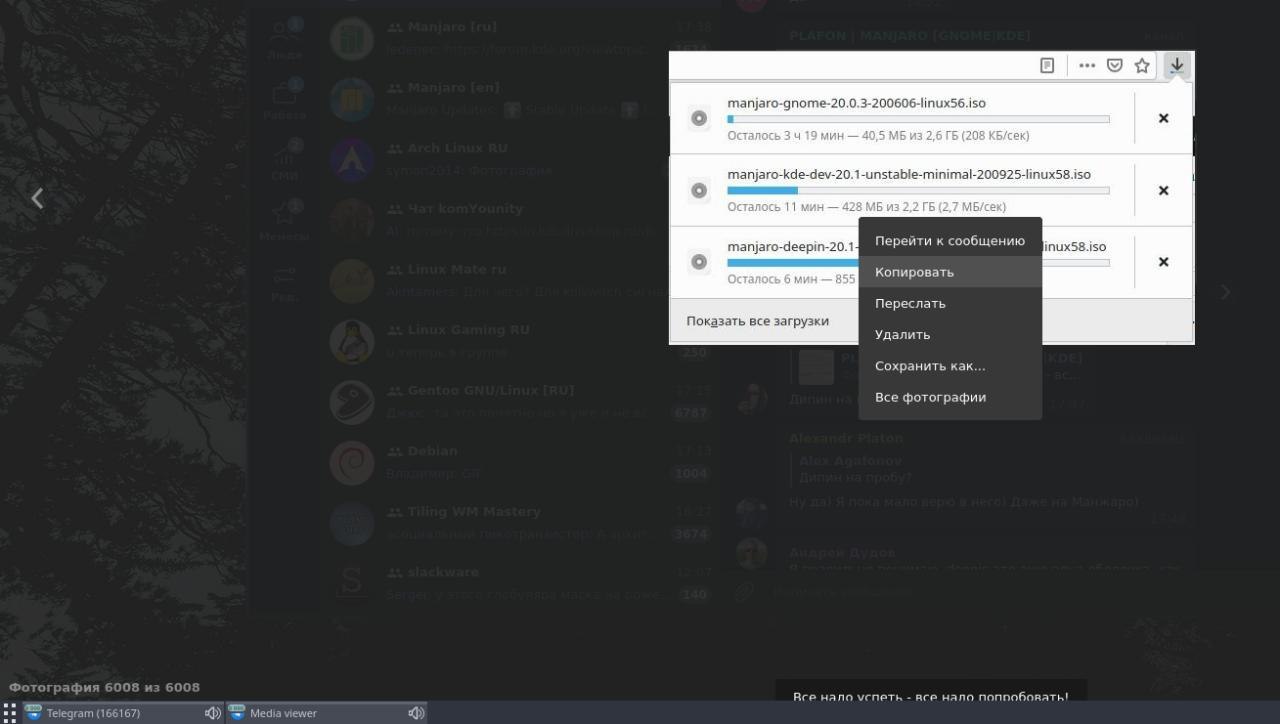Mute audio on Media viewer taskbar entry
The image size is (1280, 724).
[416, 713]
